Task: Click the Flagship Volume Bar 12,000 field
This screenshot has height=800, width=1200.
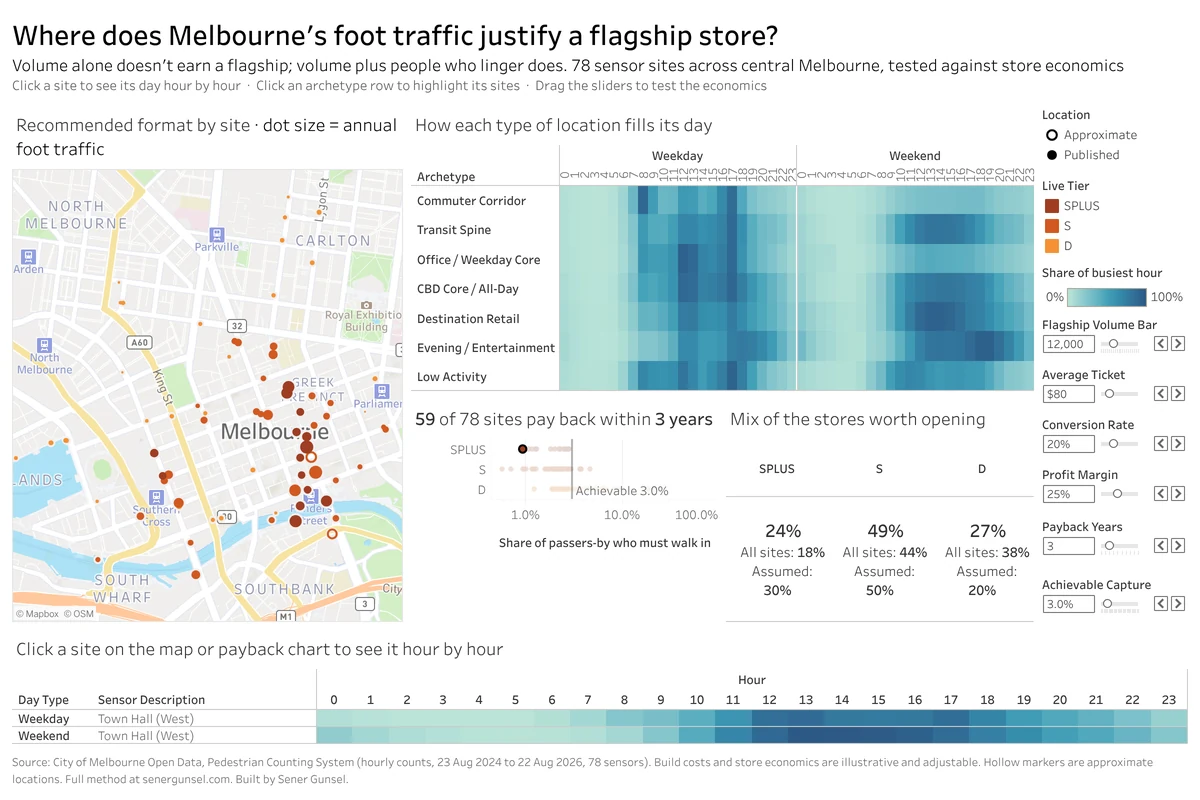Action: tap(1068, 344)
